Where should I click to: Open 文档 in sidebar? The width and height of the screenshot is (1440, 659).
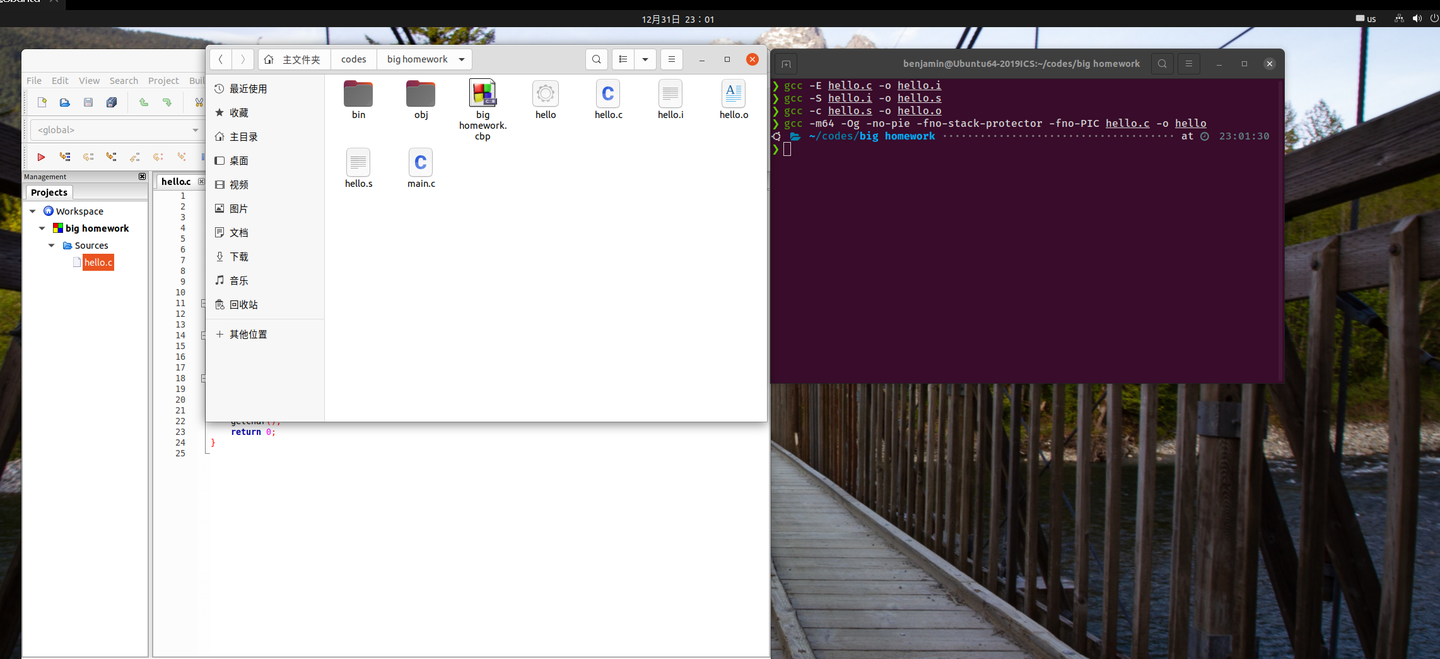pos(265,233)
